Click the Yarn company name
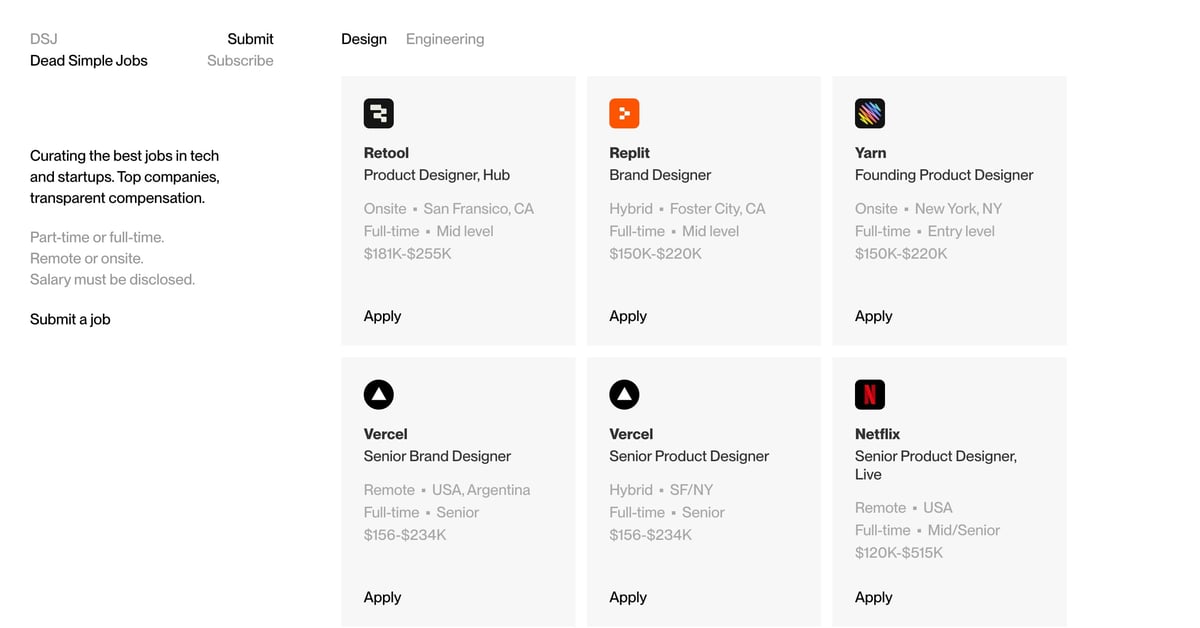 point(870,153)
